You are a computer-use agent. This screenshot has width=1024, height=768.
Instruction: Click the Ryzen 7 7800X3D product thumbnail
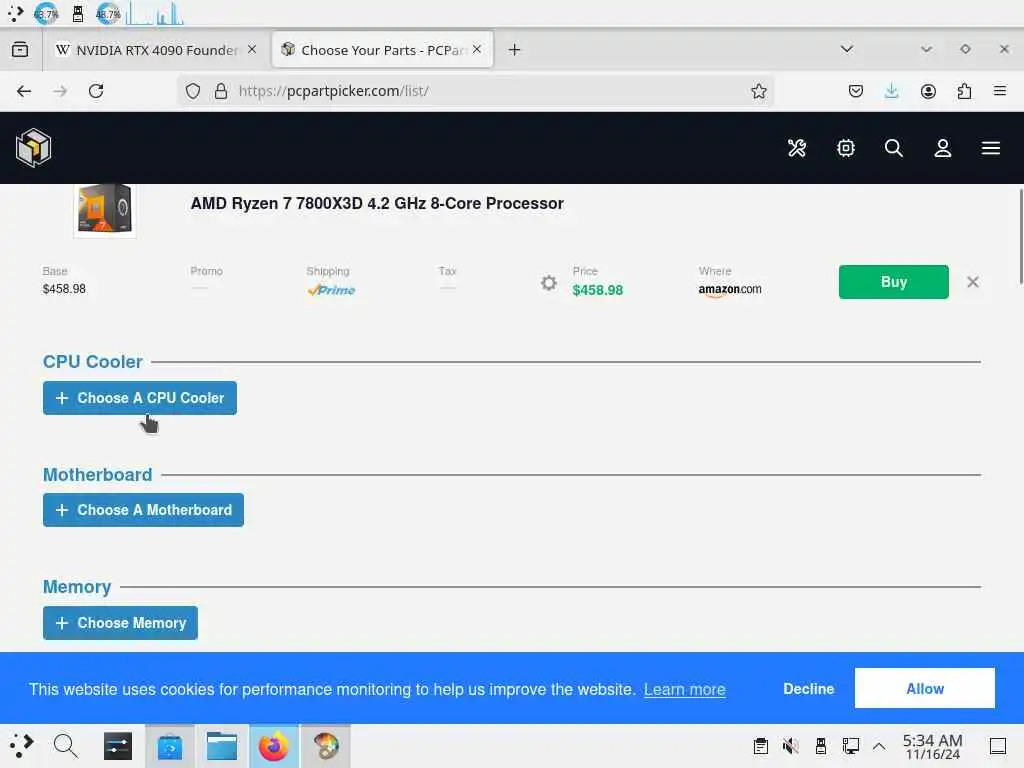[104, 210]
